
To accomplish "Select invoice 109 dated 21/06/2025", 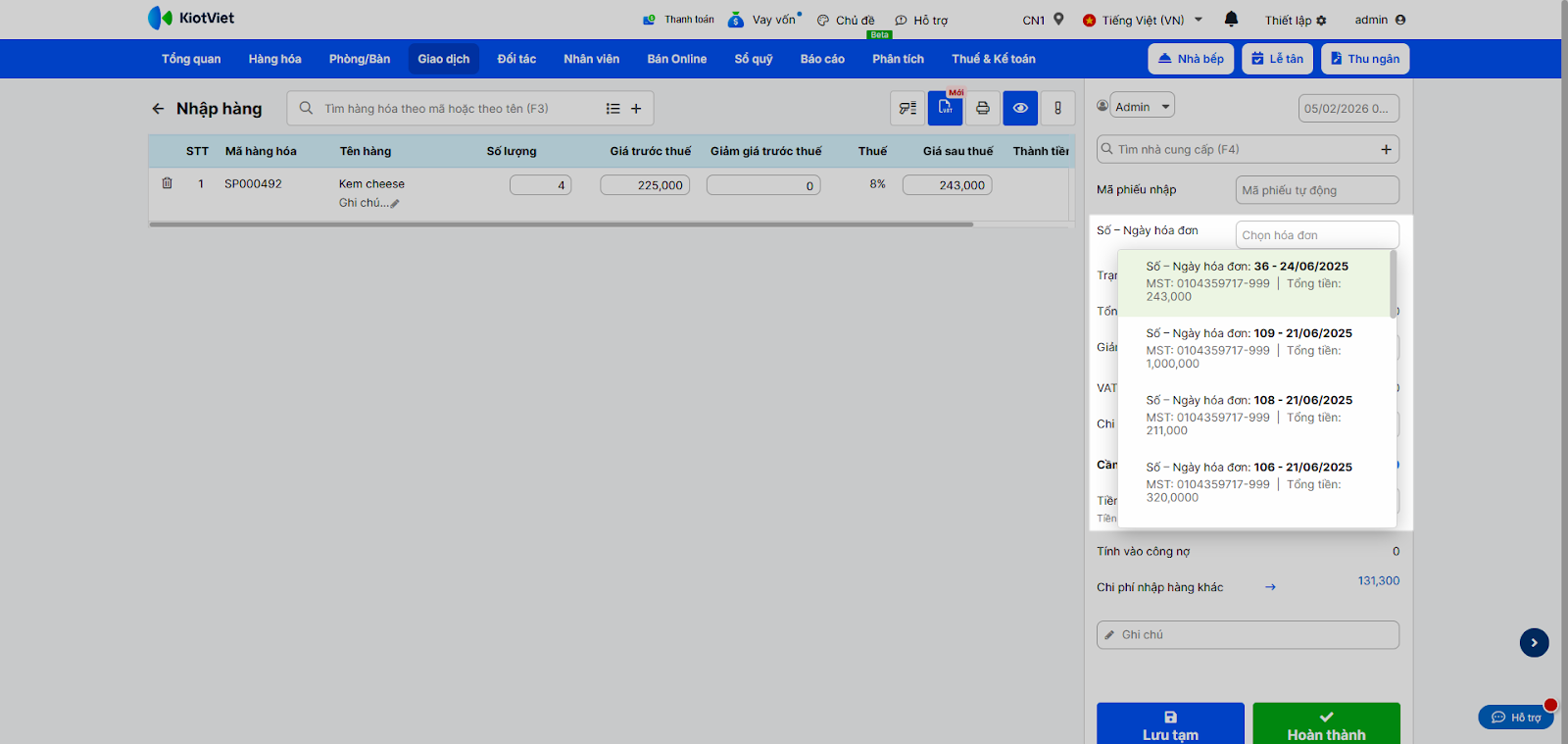I will tap(1253, 348).
